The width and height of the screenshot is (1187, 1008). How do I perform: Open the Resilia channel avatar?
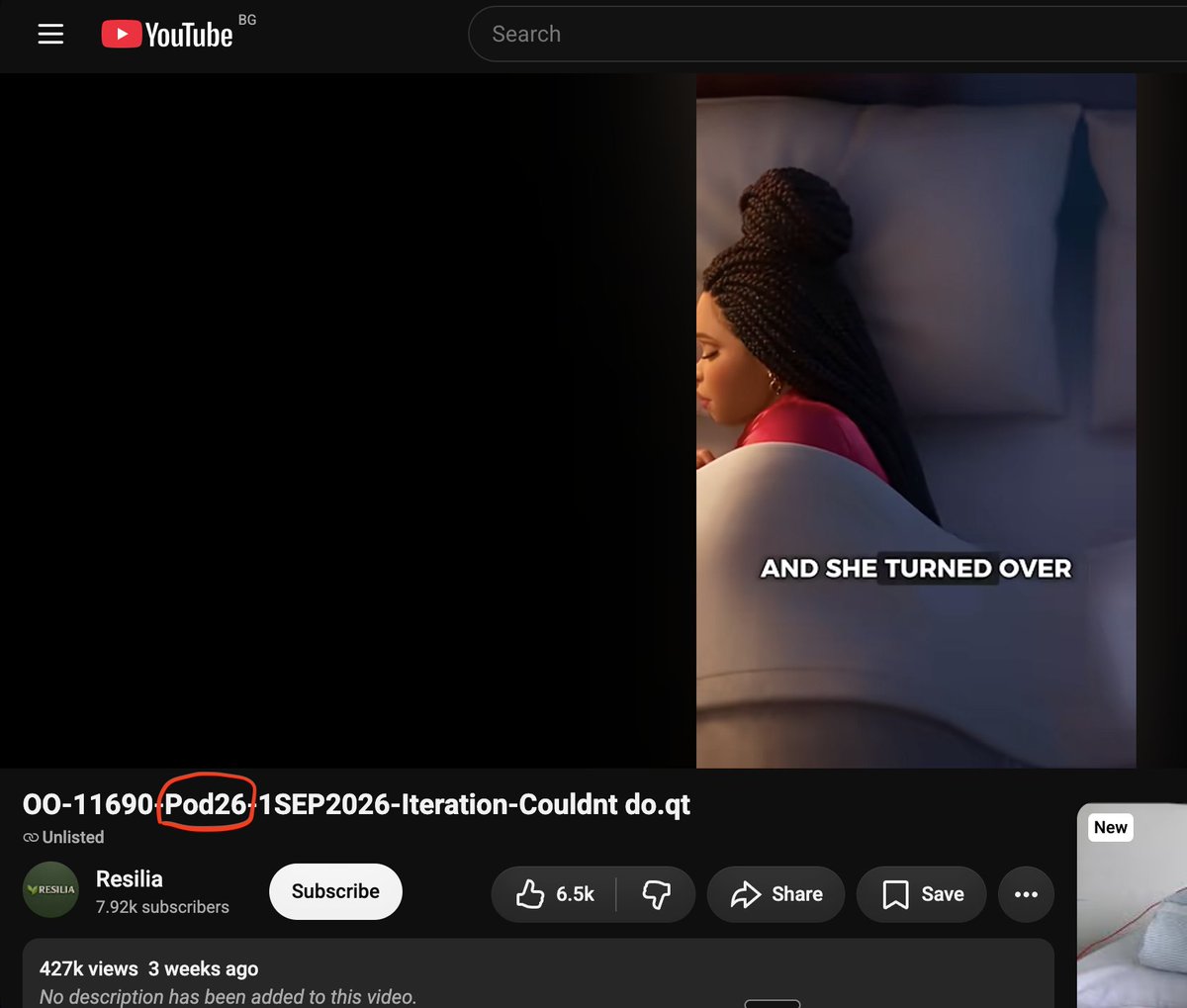(x=50, y=889)
